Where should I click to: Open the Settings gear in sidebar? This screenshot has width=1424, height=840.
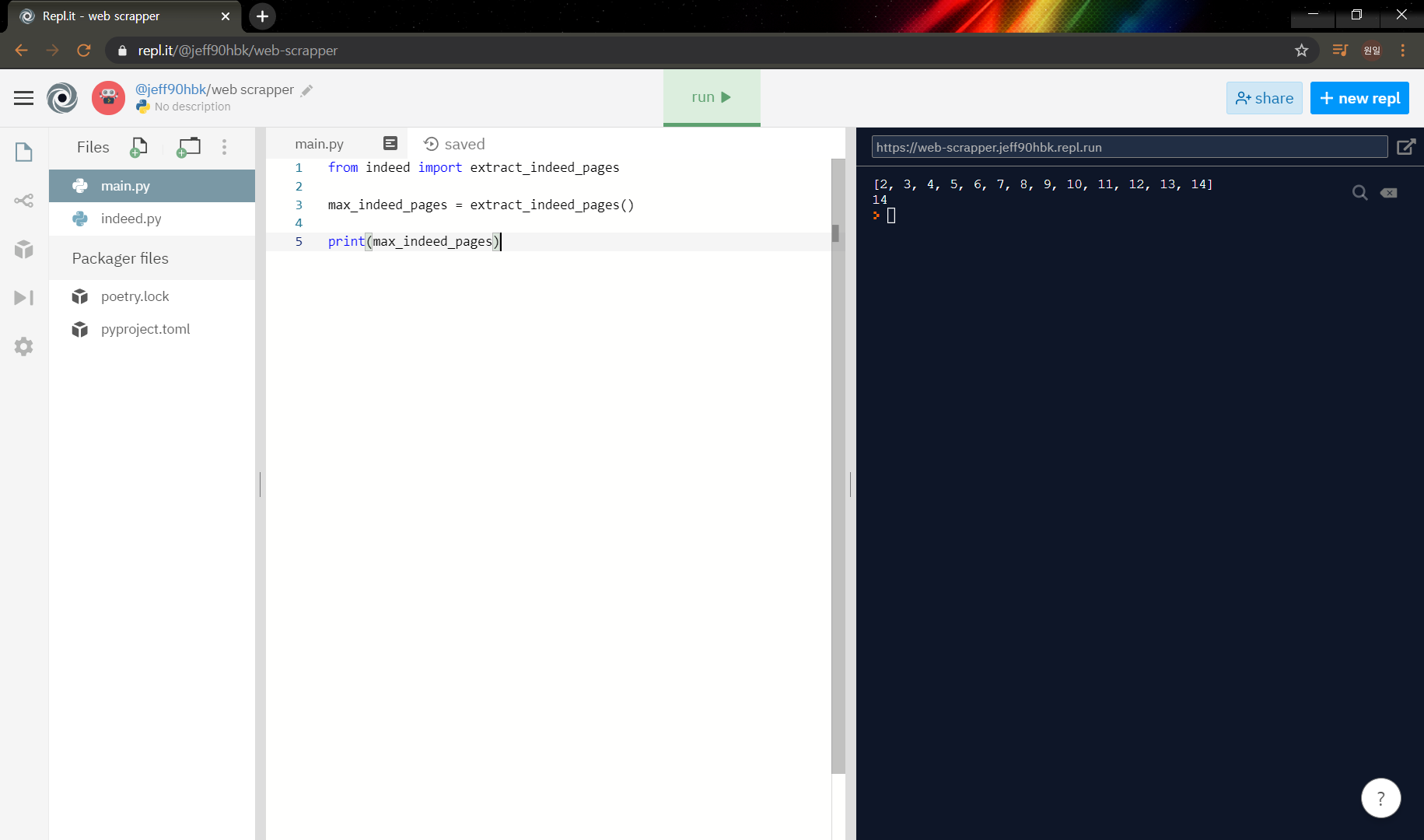click(x=23, y=346)
